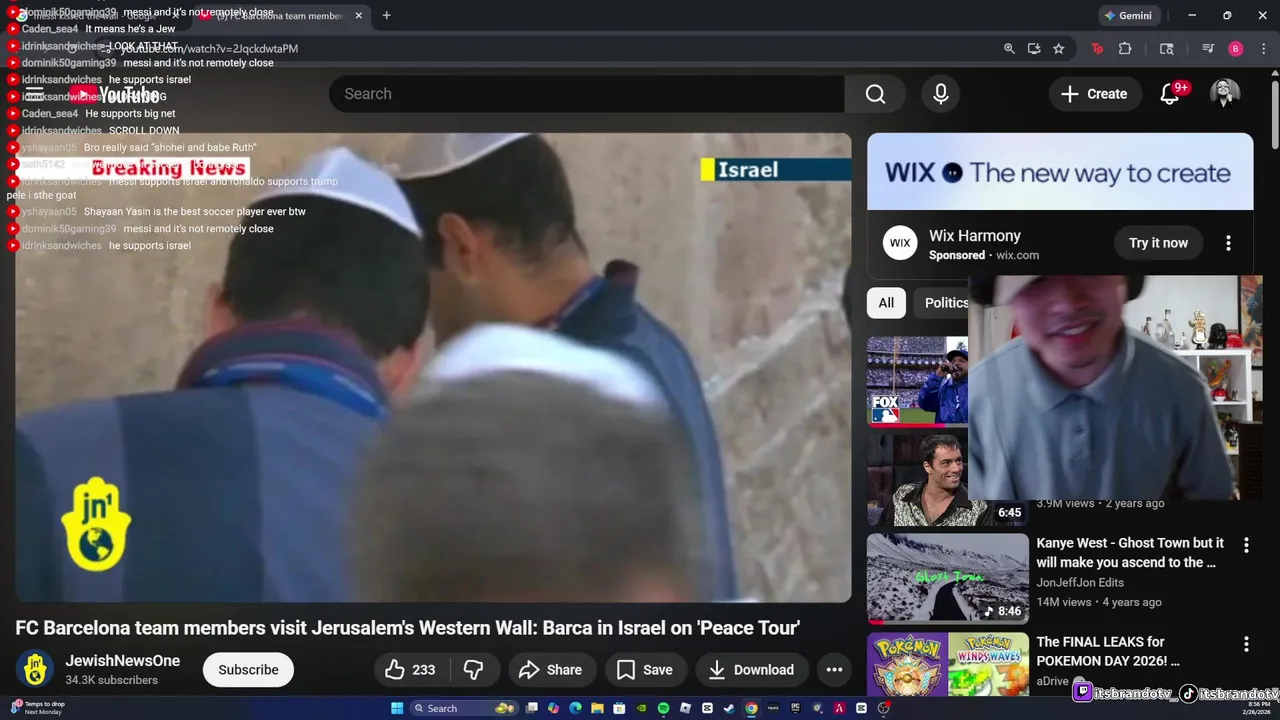Open the Wix ad options menu

coord(1228,243)
